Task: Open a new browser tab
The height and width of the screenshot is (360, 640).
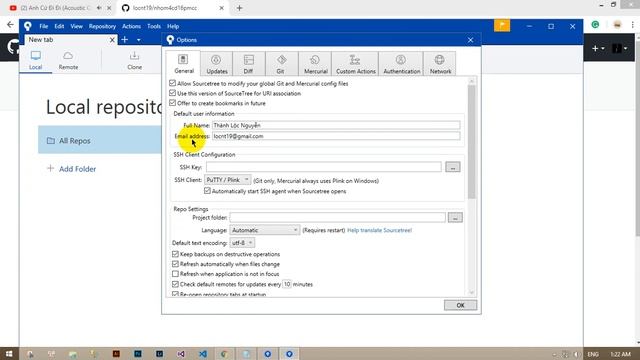Action: pyautogui.click(x=239, y=8)
